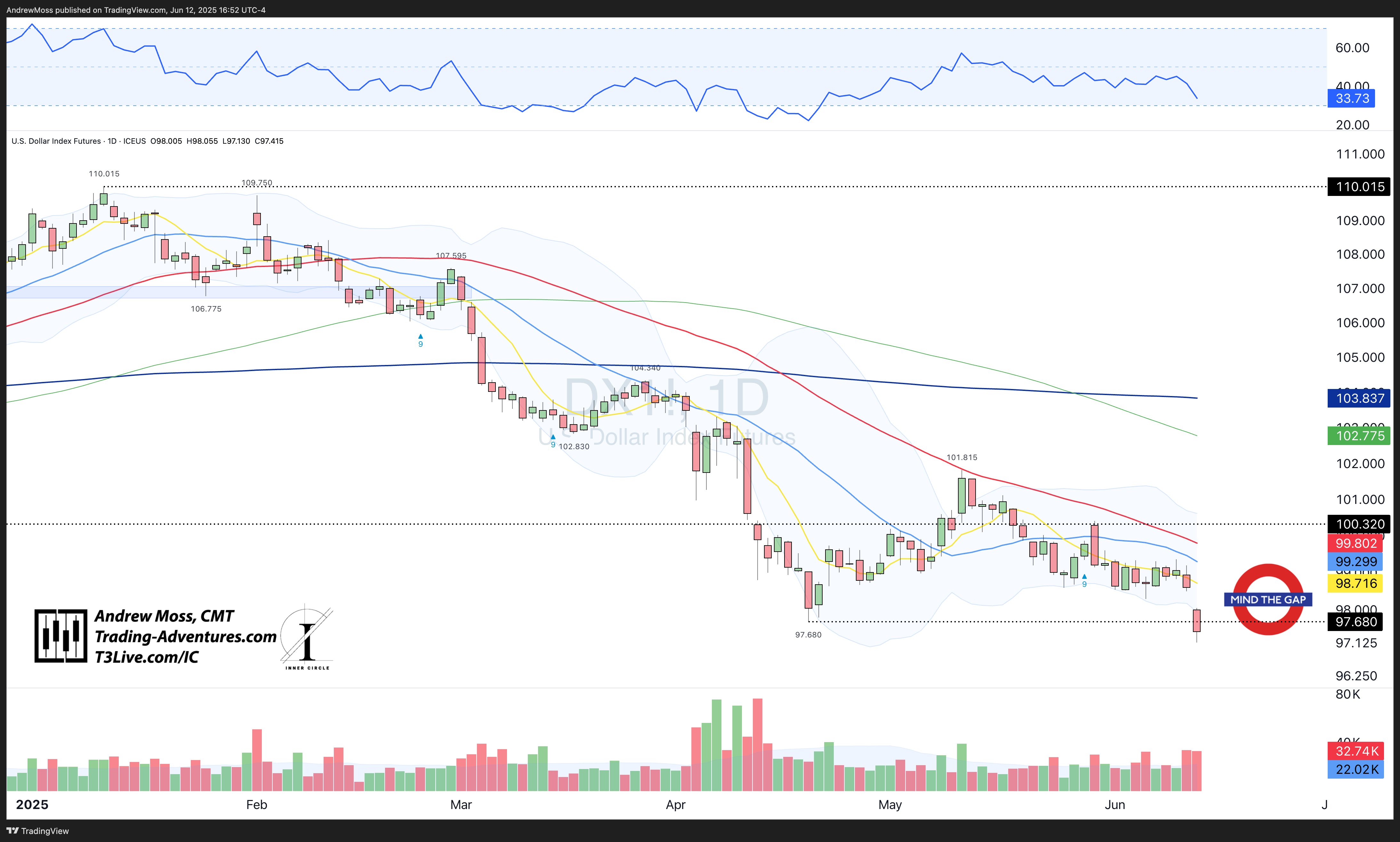Click the red 99.802 moving average label
1400x842 pixels.
click(x=1355, y=543)
